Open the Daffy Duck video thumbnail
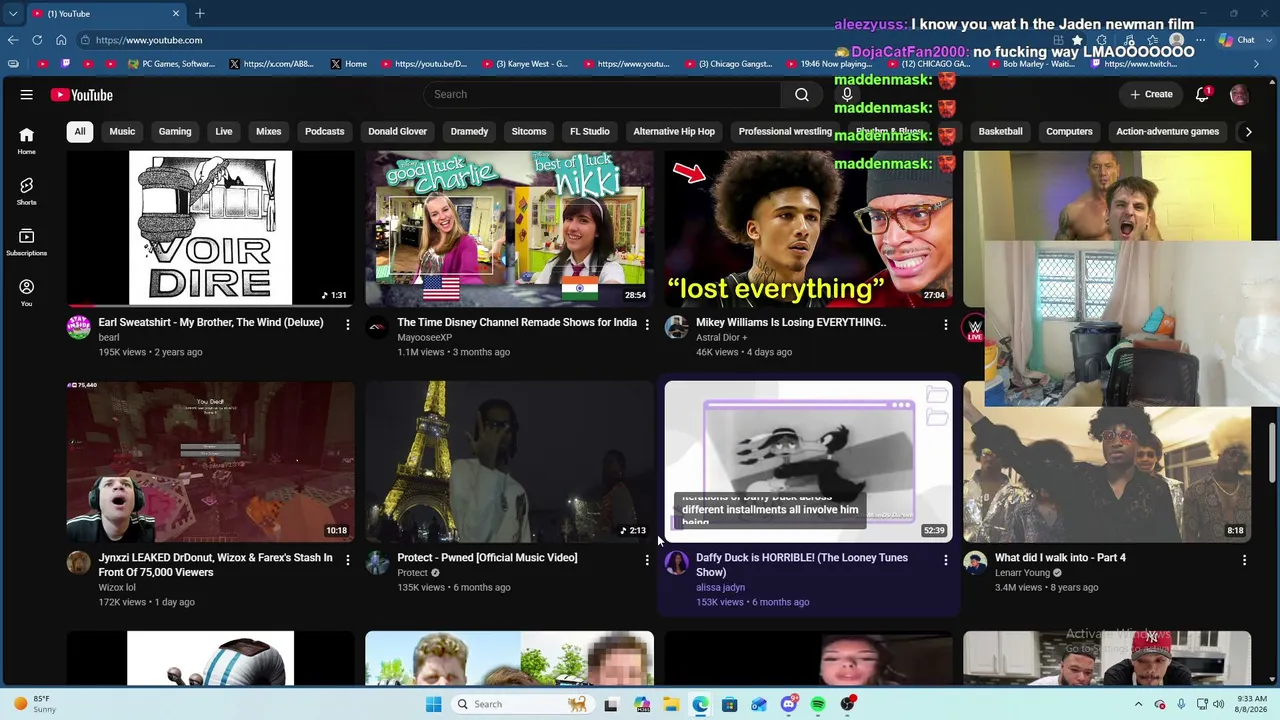The width and height of the screenshot is (1280, 720). point(808,461)
